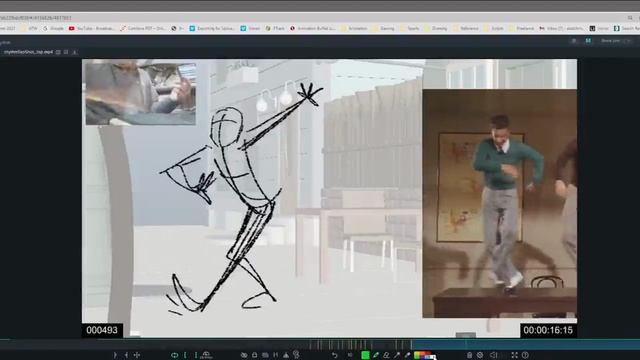
Task: Click the trash icon to delete sketches
Action: [x=469, y=355]
